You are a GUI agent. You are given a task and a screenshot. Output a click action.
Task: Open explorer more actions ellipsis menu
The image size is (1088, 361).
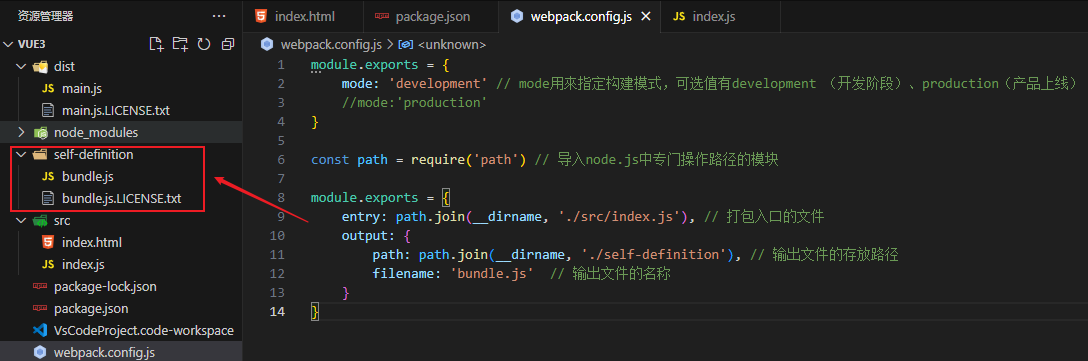tap(219, 16)
